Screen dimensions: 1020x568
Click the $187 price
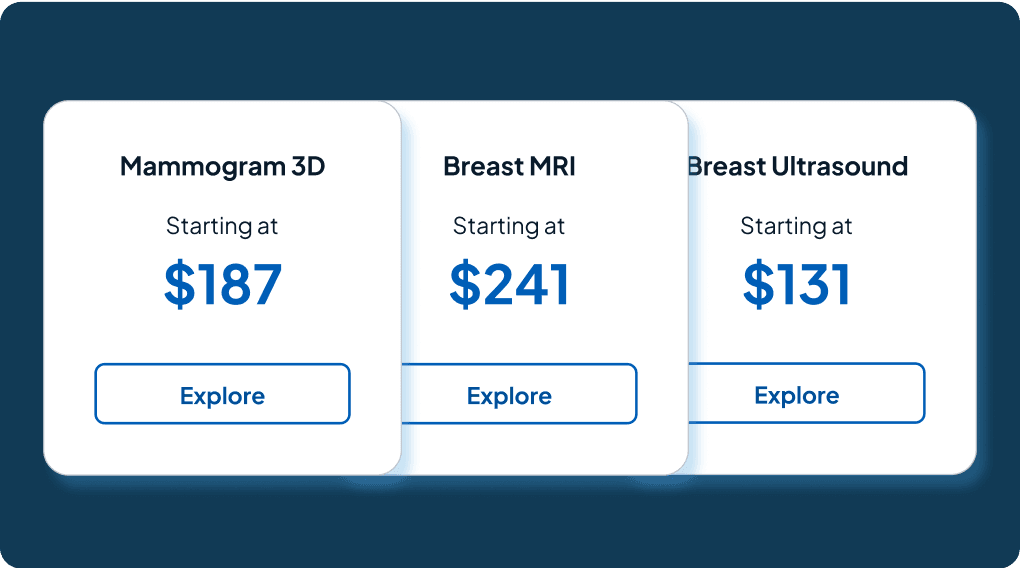223,284
